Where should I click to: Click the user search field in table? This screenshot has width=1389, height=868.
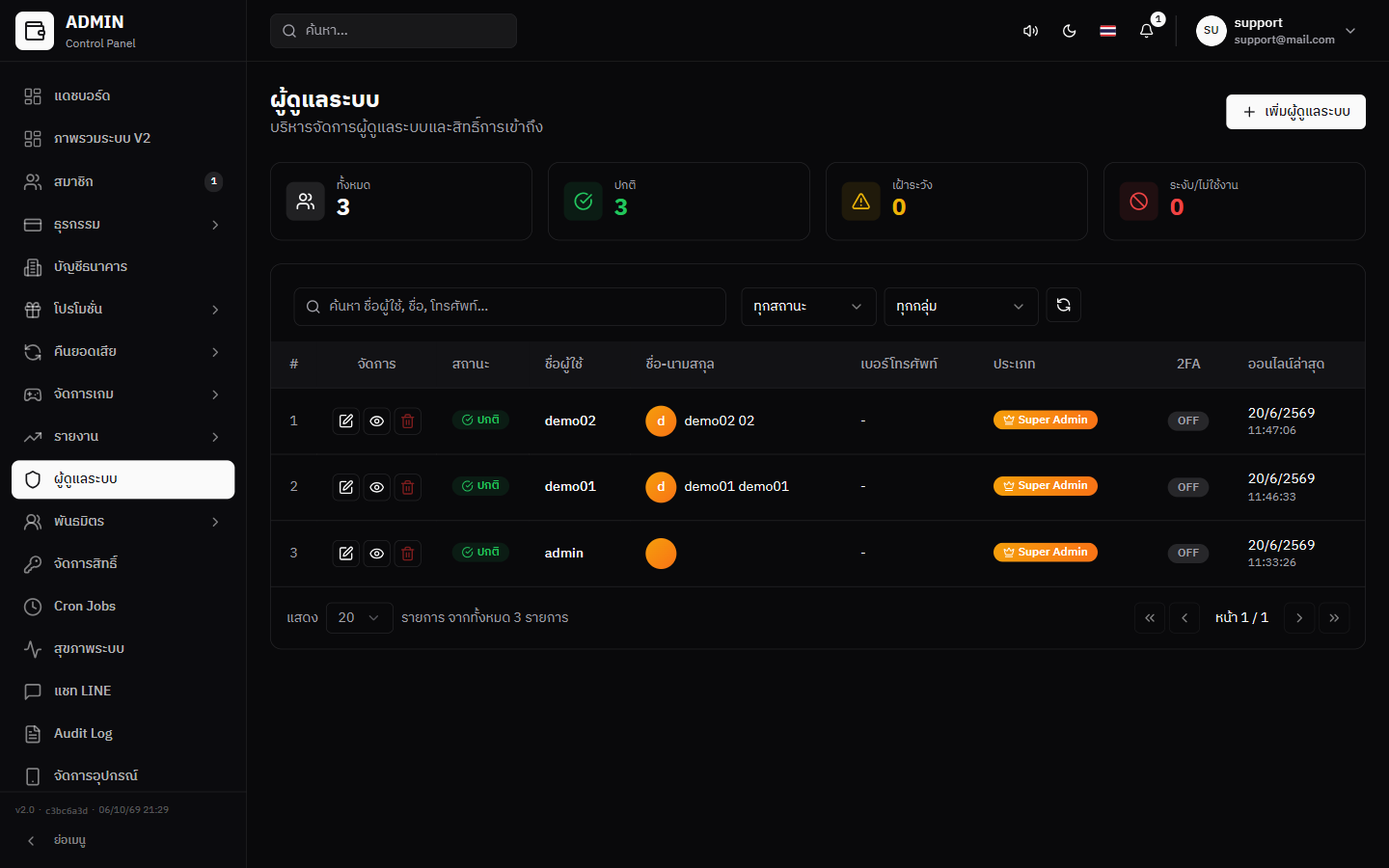point(509,306)
